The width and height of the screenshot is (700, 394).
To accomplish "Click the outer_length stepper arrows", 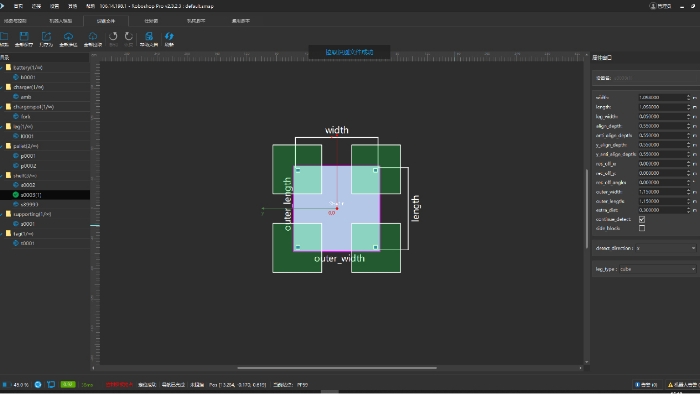I will (688, 201).
